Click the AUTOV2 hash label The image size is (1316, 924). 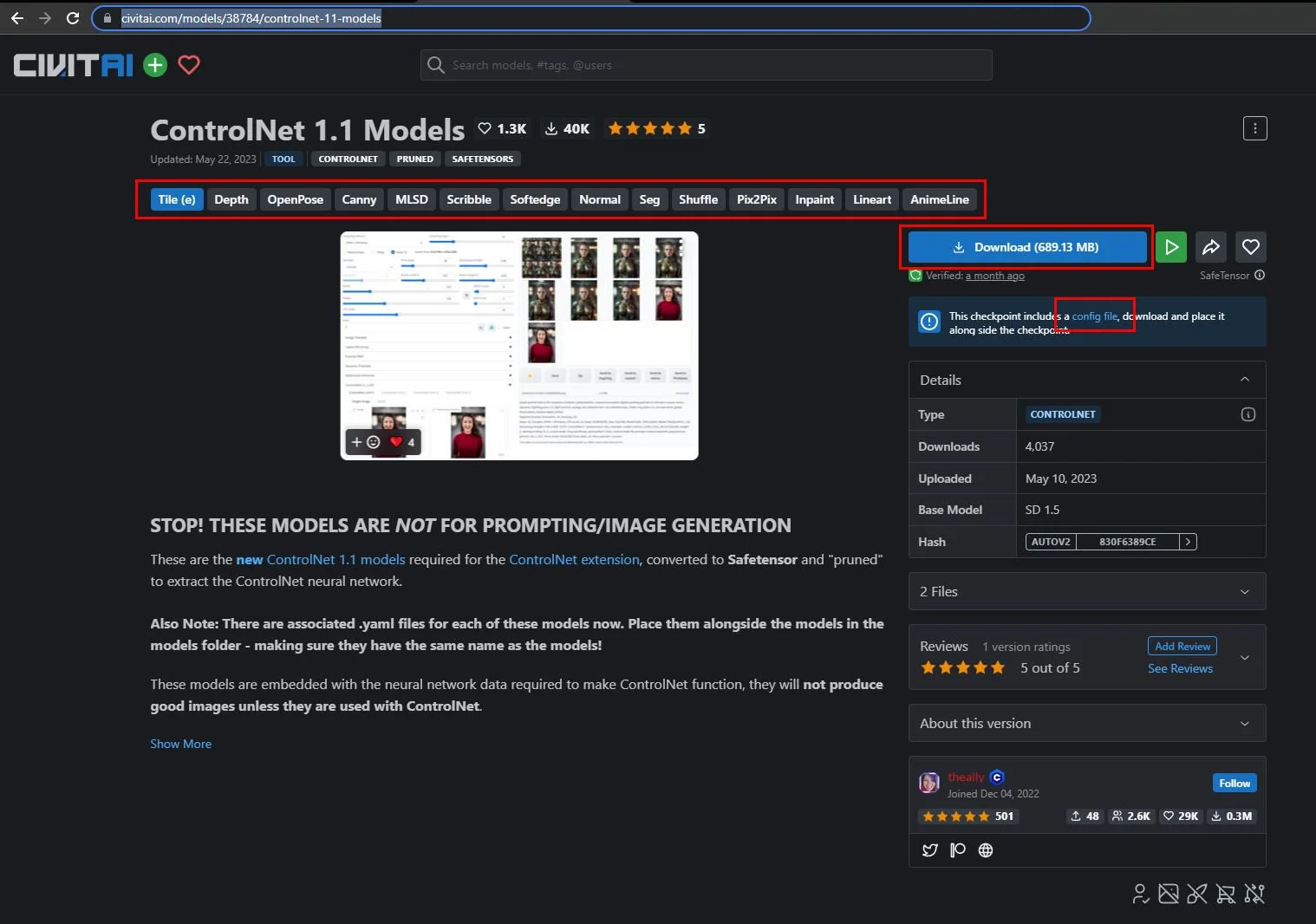coord(1051,542)
